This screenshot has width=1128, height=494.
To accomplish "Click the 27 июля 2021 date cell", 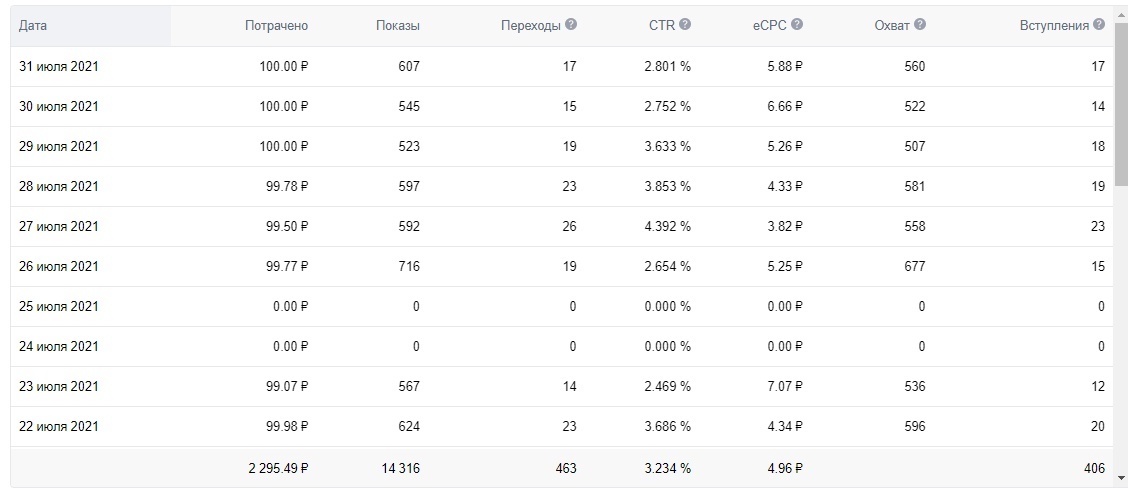I will pos(59,227).
